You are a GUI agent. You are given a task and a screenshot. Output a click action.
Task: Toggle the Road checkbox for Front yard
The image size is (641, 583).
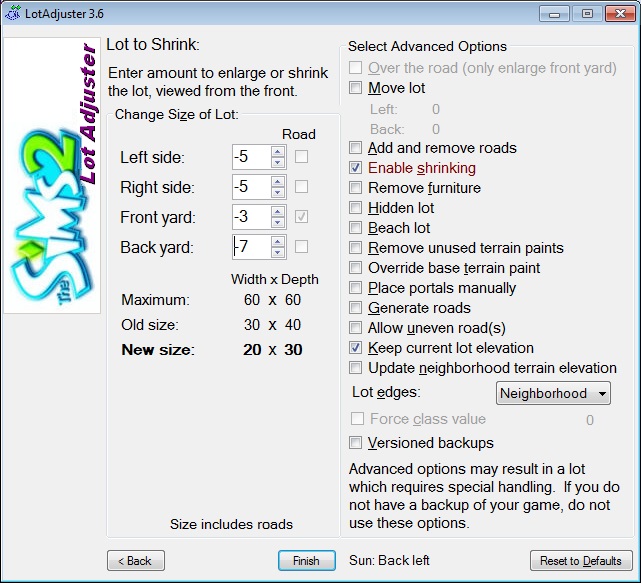click(x=301, y=216)
